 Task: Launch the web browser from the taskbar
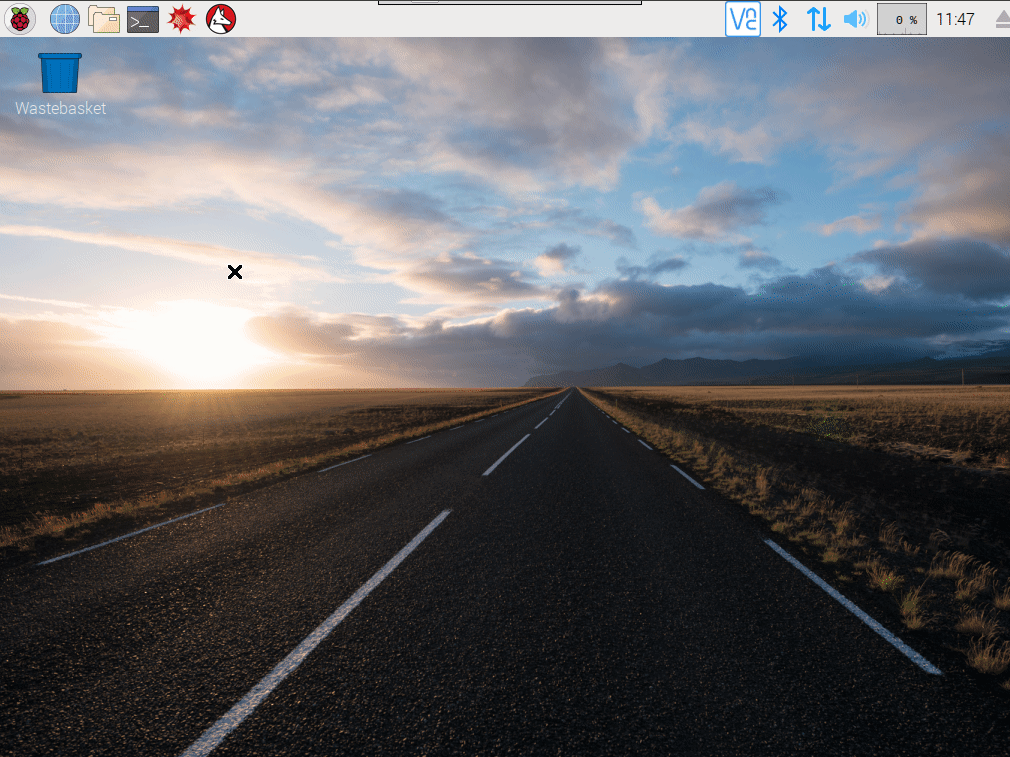64,18
